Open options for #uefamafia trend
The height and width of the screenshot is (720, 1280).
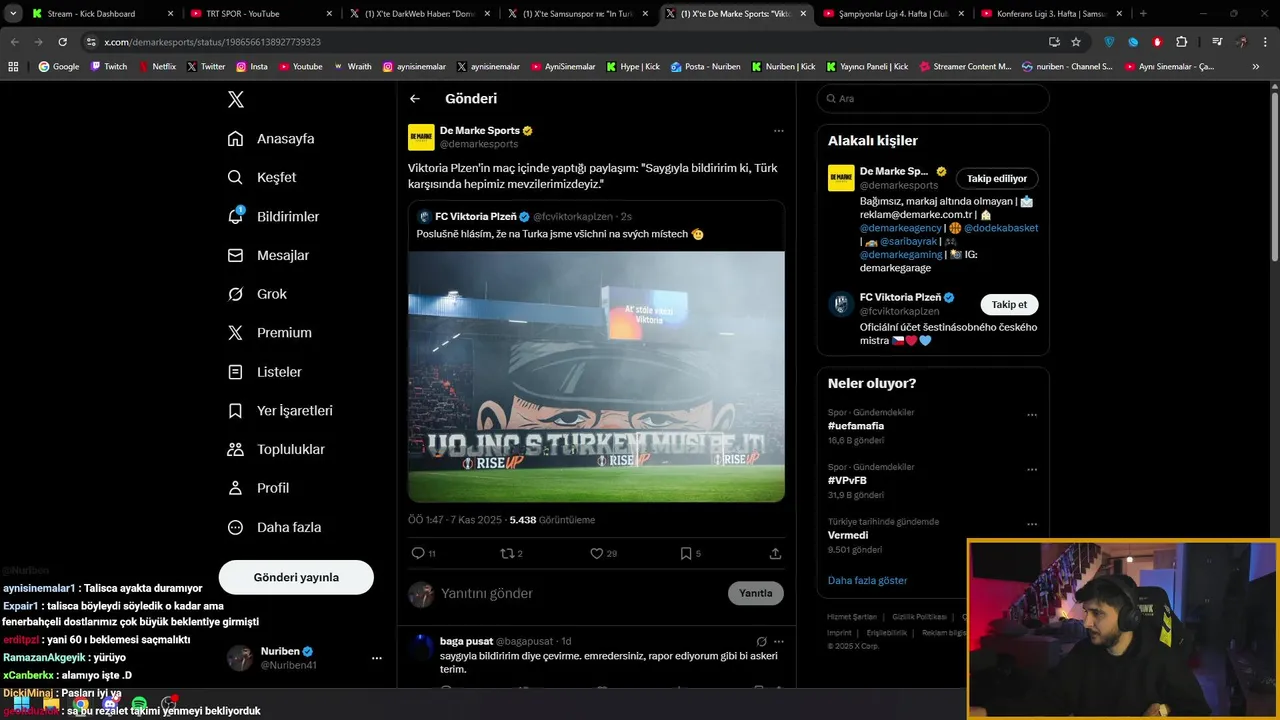pyautogui.click(x=1032, y=414)
